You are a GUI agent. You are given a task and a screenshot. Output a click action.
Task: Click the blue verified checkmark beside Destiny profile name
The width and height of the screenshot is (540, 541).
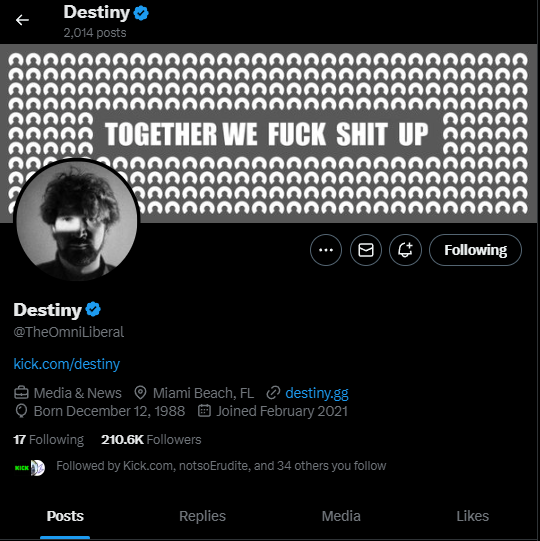[93, 309]
